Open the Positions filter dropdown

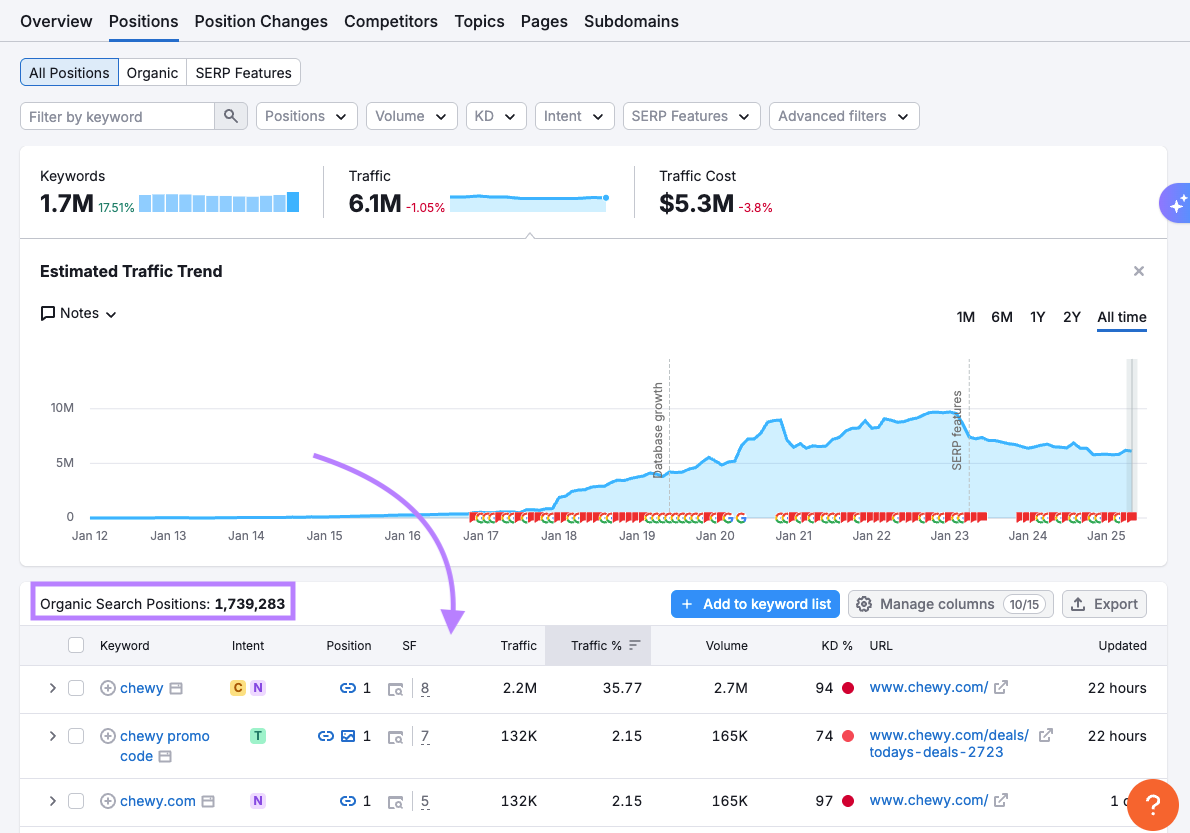pyautogui.click(x=307, y=117)
